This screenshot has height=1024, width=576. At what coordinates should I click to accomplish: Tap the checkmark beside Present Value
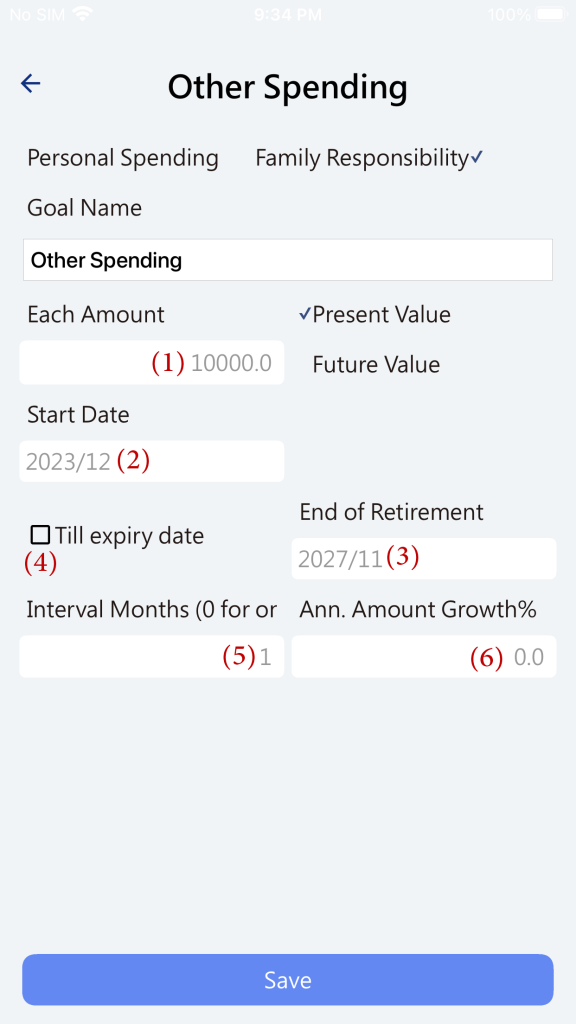(x=305, y=315)
